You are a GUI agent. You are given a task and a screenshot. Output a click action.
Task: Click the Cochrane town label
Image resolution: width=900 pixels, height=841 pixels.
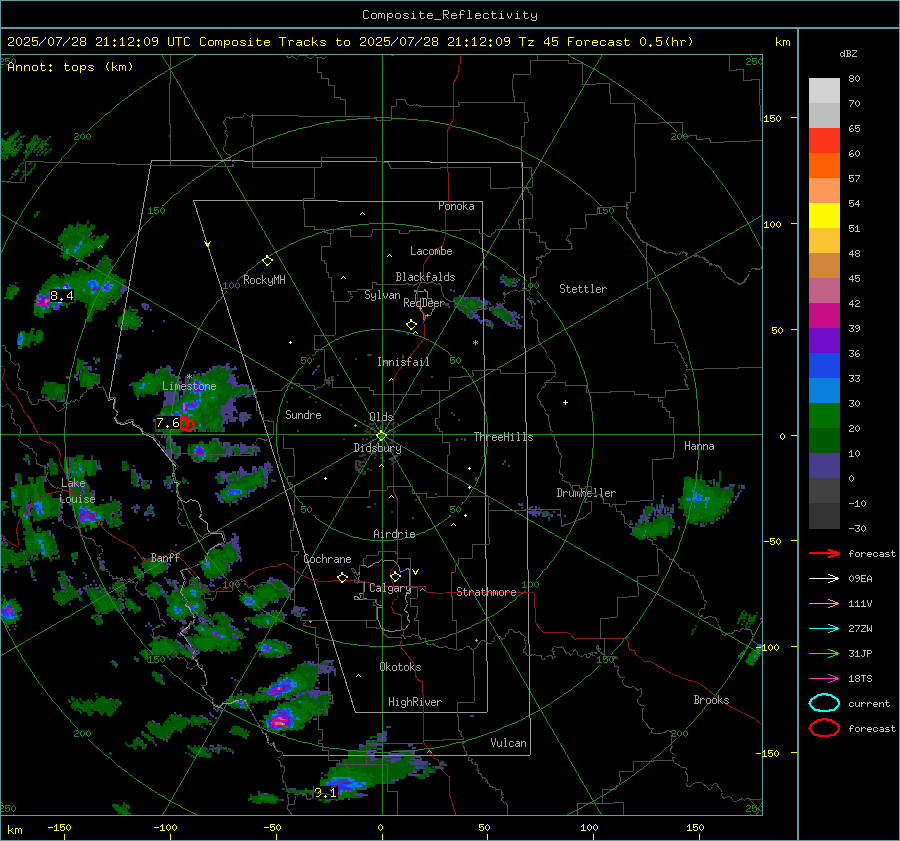(327, 559)
